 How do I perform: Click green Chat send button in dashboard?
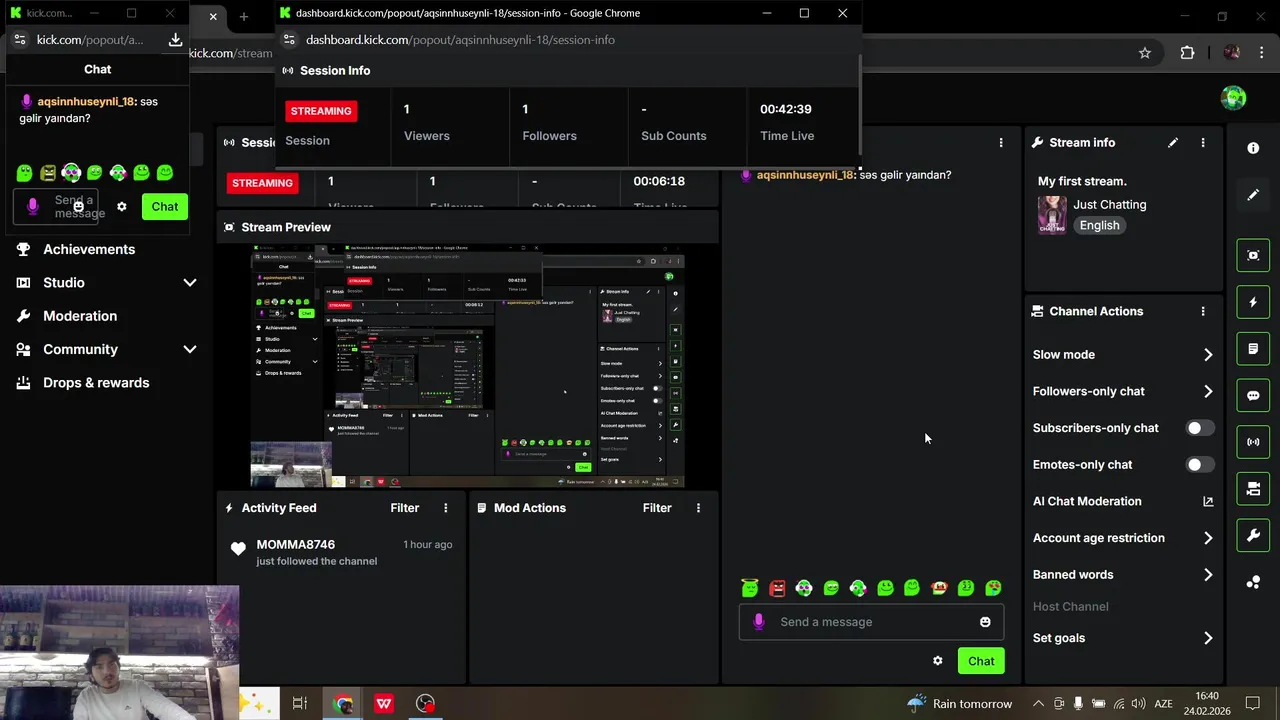pos(981,661)
